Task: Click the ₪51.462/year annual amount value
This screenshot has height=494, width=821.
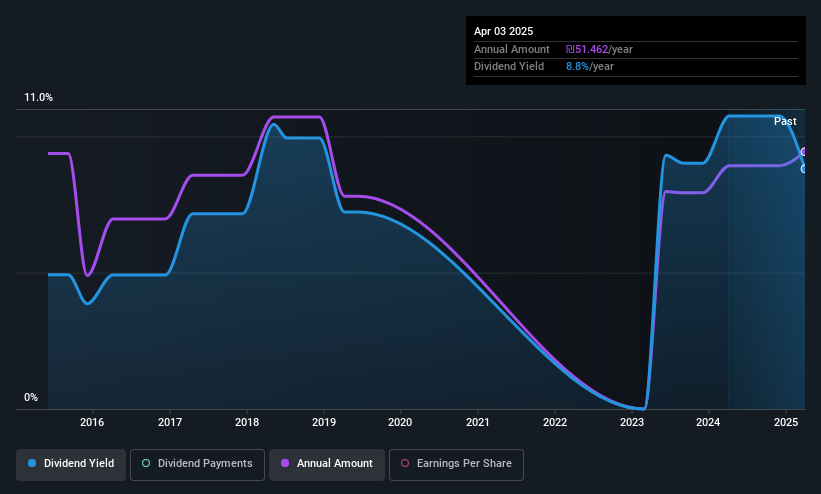Action: 599,49
